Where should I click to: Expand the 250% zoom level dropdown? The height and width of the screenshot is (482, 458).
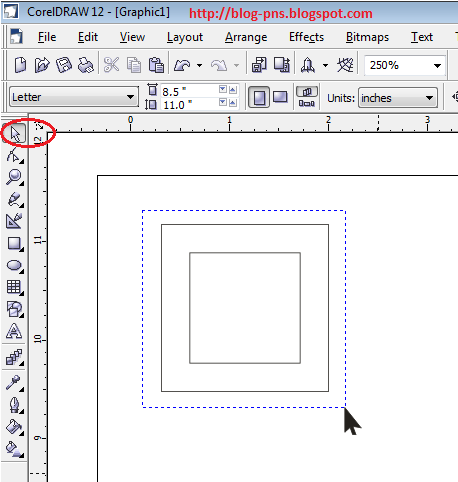pyautogui.click(x=437, y=66)
